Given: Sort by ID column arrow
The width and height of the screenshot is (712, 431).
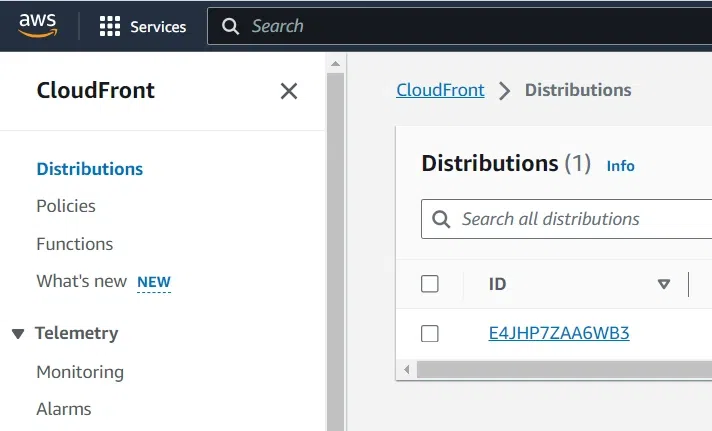Looking at the screenshot, I should (663, 284).
